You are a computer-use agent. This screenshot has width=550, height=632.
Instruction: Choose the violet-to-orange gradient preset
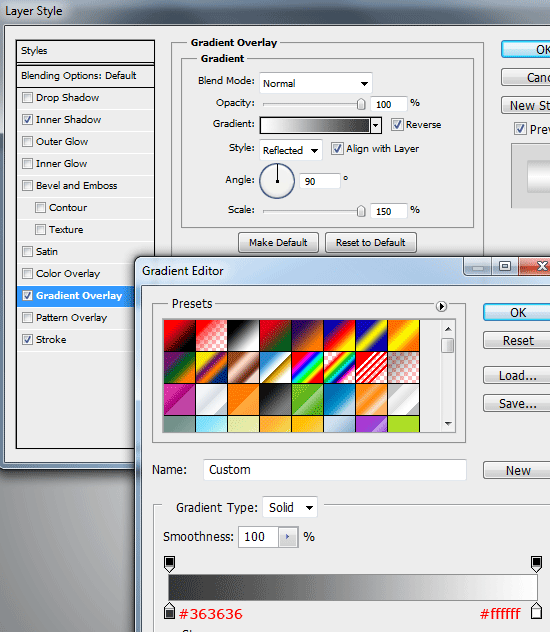(x=307, y=335)
